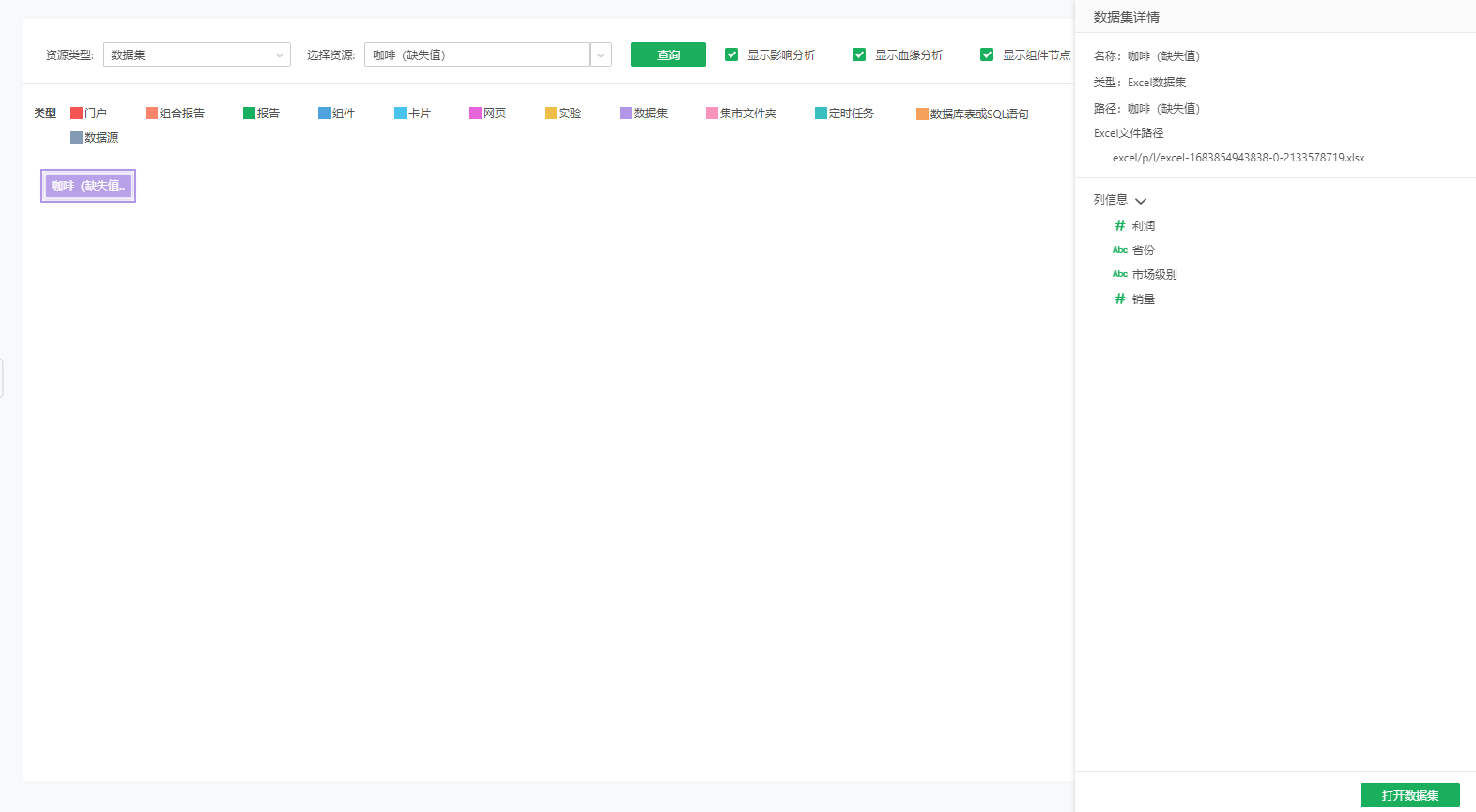
Task: Collapse the 列信息 section chevron
Action: point(1141,201)
